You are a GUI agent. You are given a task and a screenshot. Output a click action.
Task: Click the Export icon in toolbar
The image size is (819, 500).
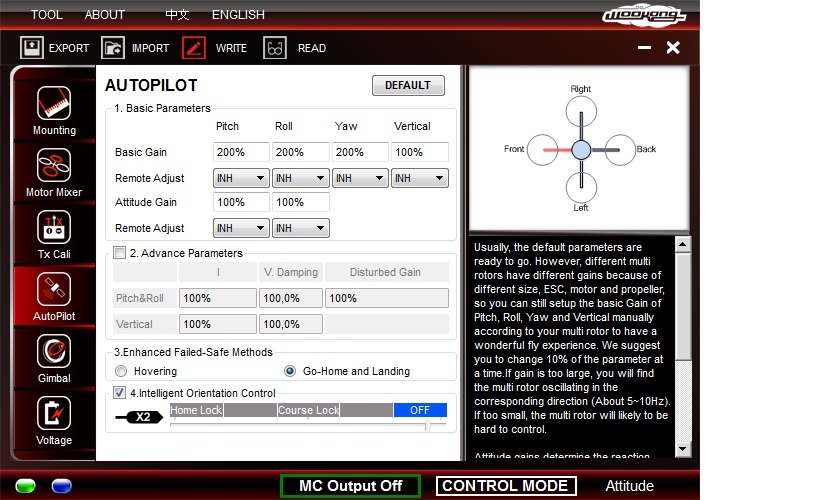tap(32, 47)
